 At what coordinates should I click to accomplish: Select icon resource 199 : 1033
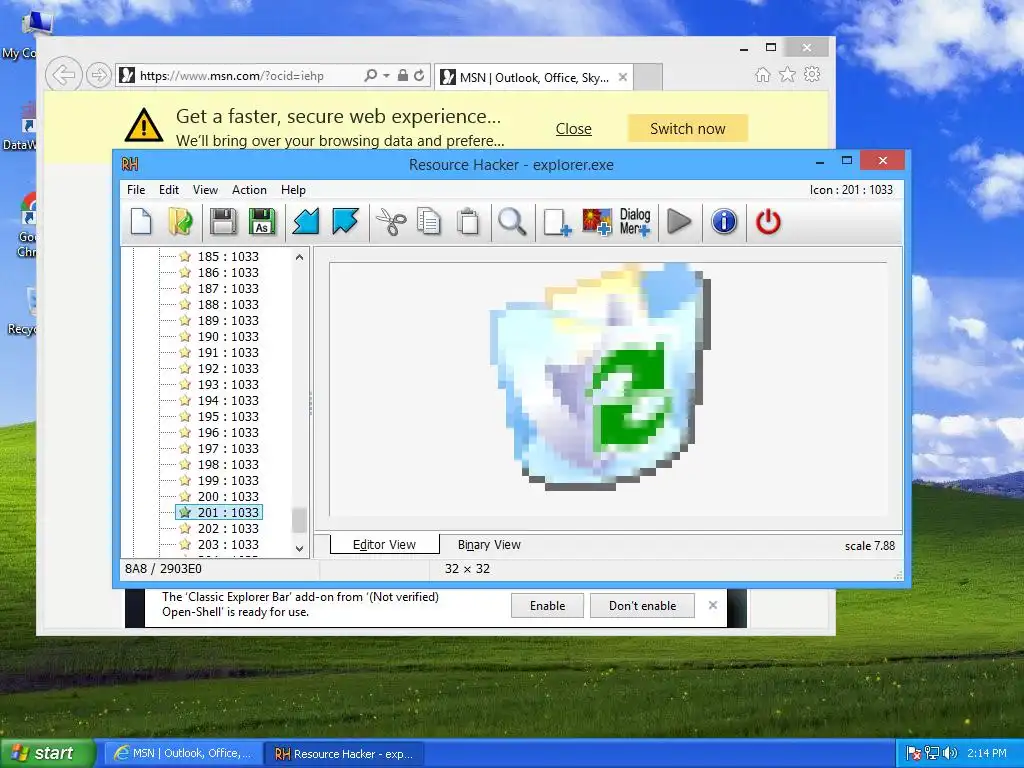pyautogui.click(x=228, y=481)
